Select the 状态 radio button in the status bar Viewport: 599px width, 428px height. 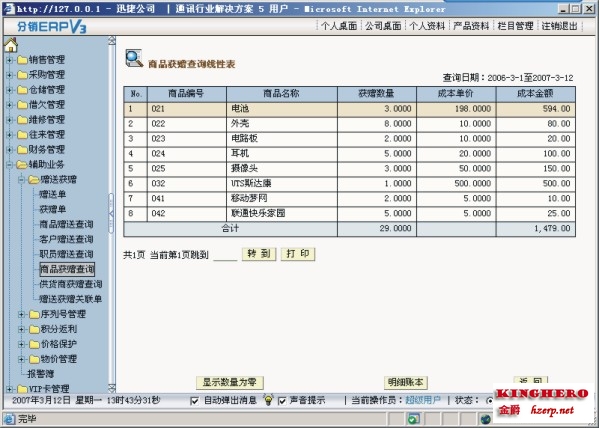(x=489, y=401)
